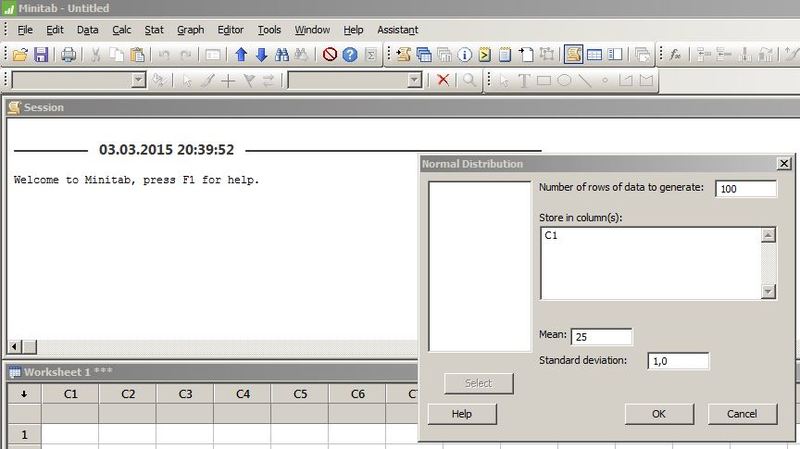This screenshot has width=800, height=449.
Task: Expand the first toolbar combo box dropdown
Action: [x=139, y=80]
